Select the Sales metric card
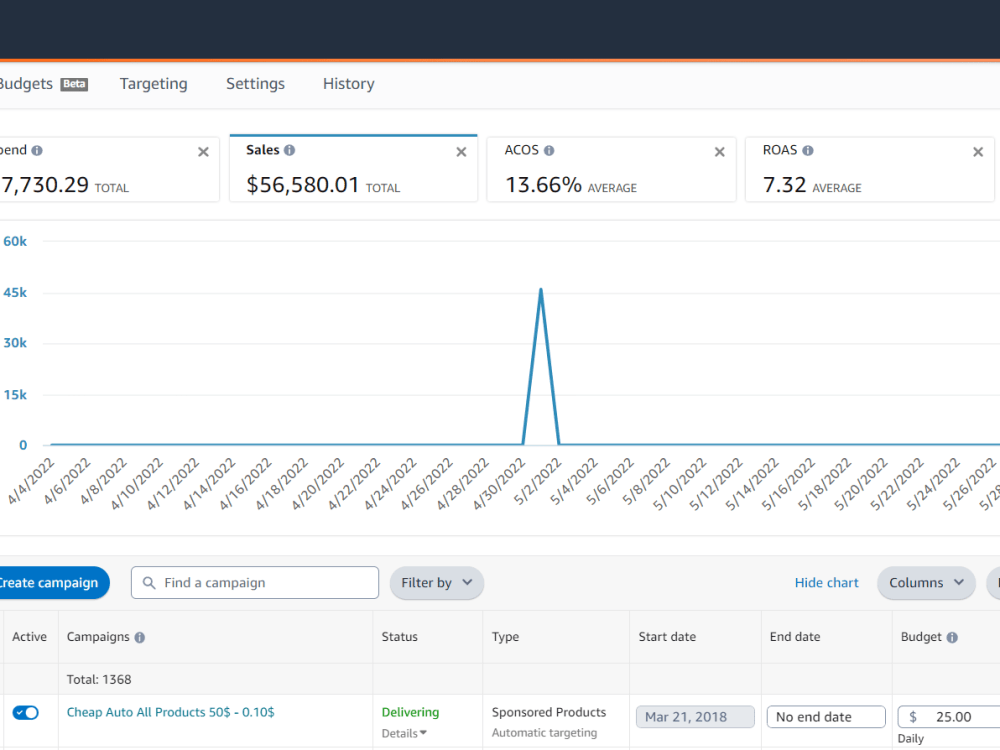This screenshot has width=1000, height=750. pyautogui.click(x=353, y=169)
